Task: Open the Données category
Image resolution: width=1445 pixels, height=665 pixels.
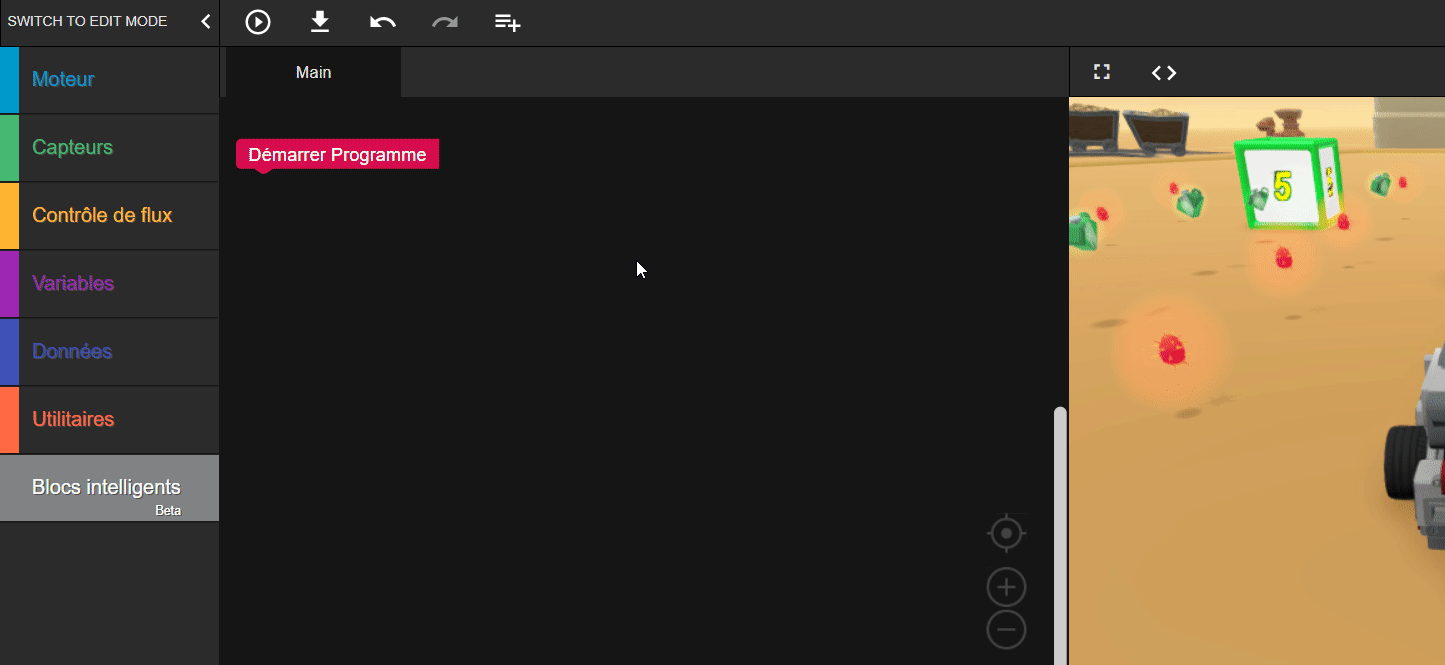Action: [x=72, y=351]
